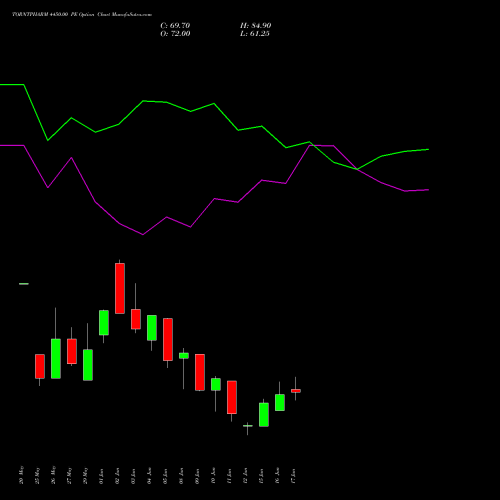Click the green dash marker for 20 May
Image resolution: width=500 pixels, height=500 pixels.
(24, 284)
